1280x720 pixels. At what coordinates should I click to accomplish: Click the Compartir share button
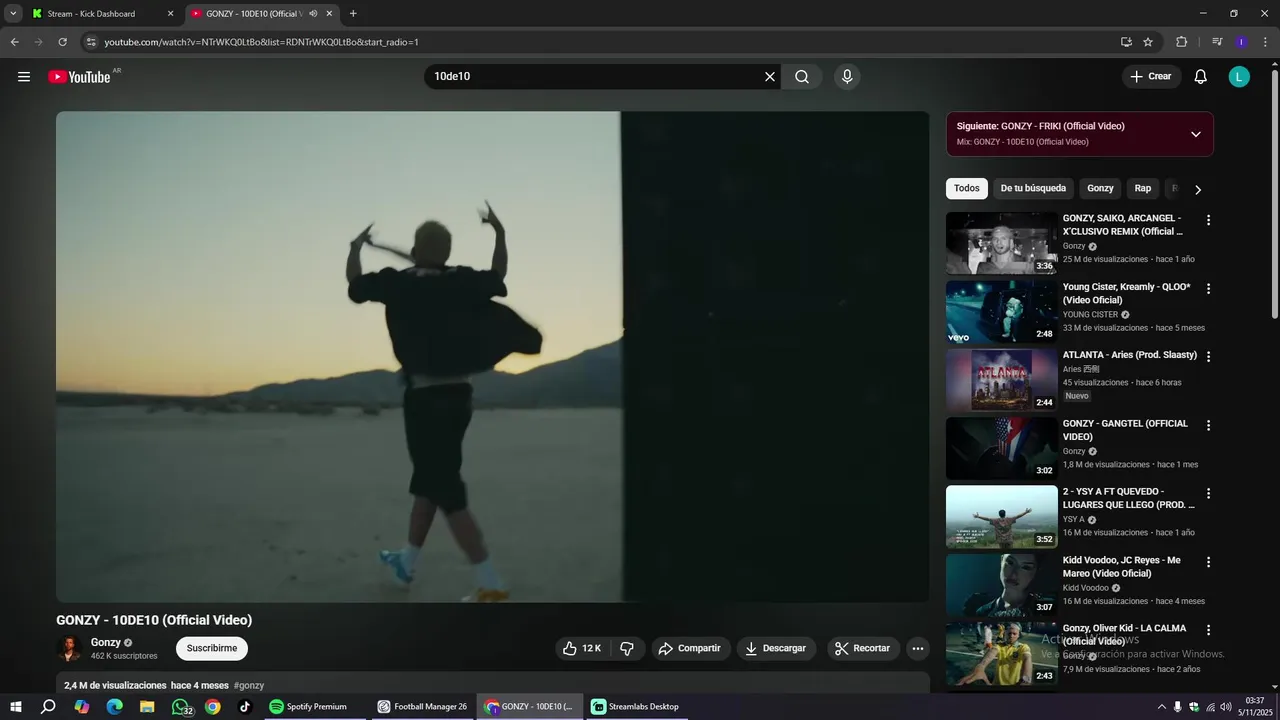pyautogui.click(x=691, y=648)
